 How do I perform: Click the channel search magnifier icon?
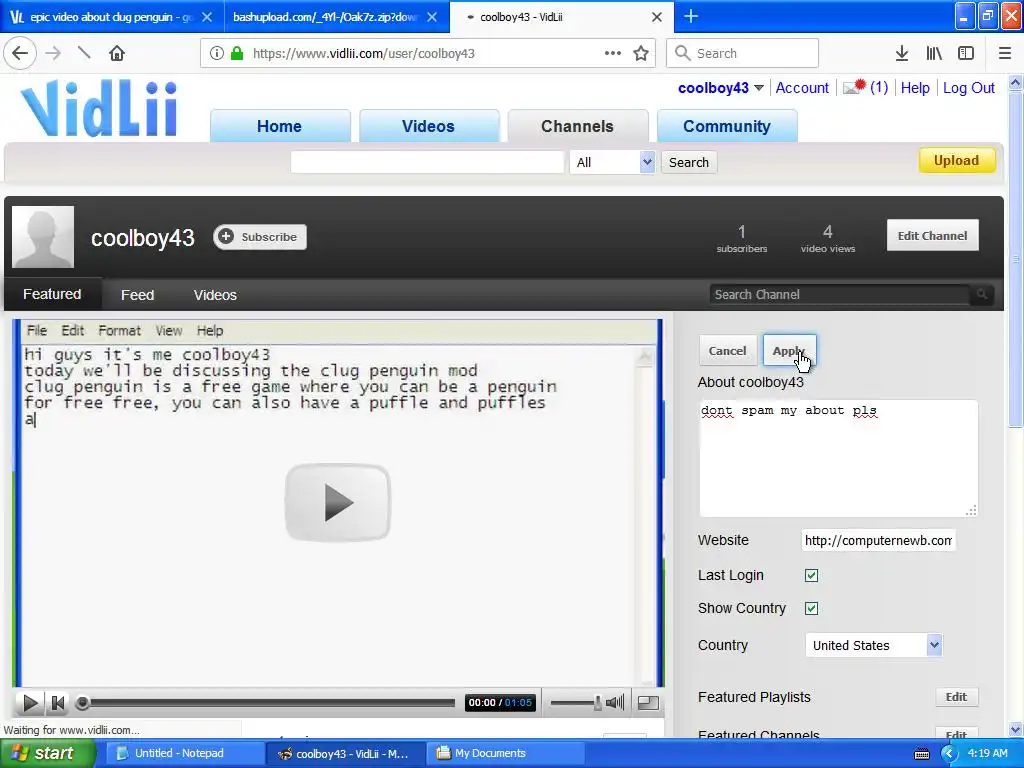coord(982,295)
